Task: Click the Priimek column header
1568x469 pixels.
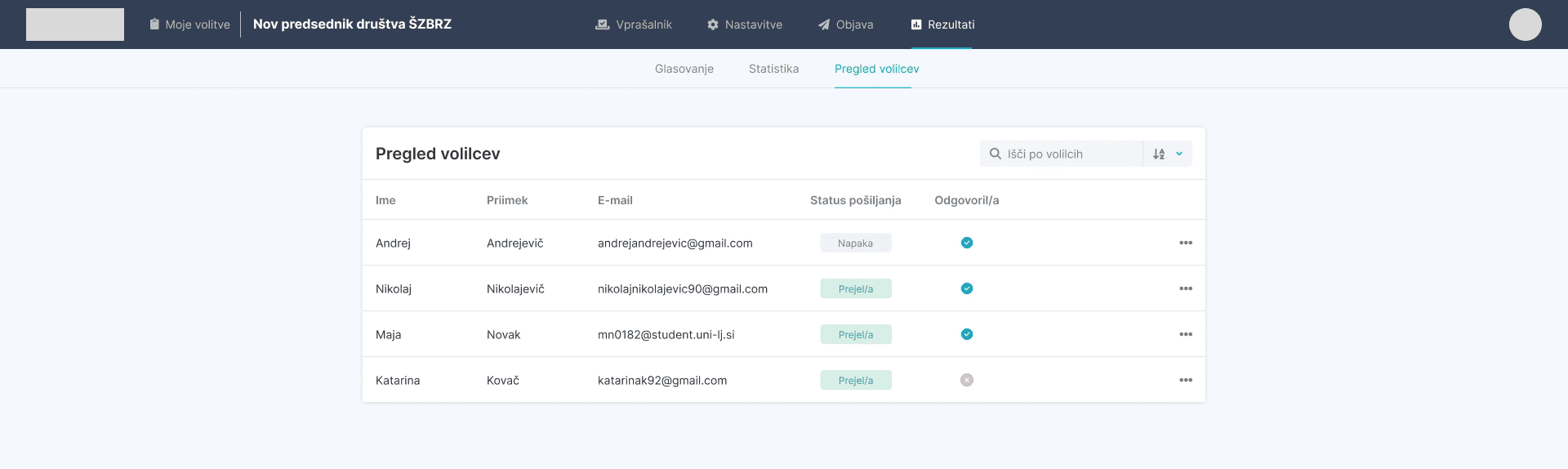Action: pos(507,200)
